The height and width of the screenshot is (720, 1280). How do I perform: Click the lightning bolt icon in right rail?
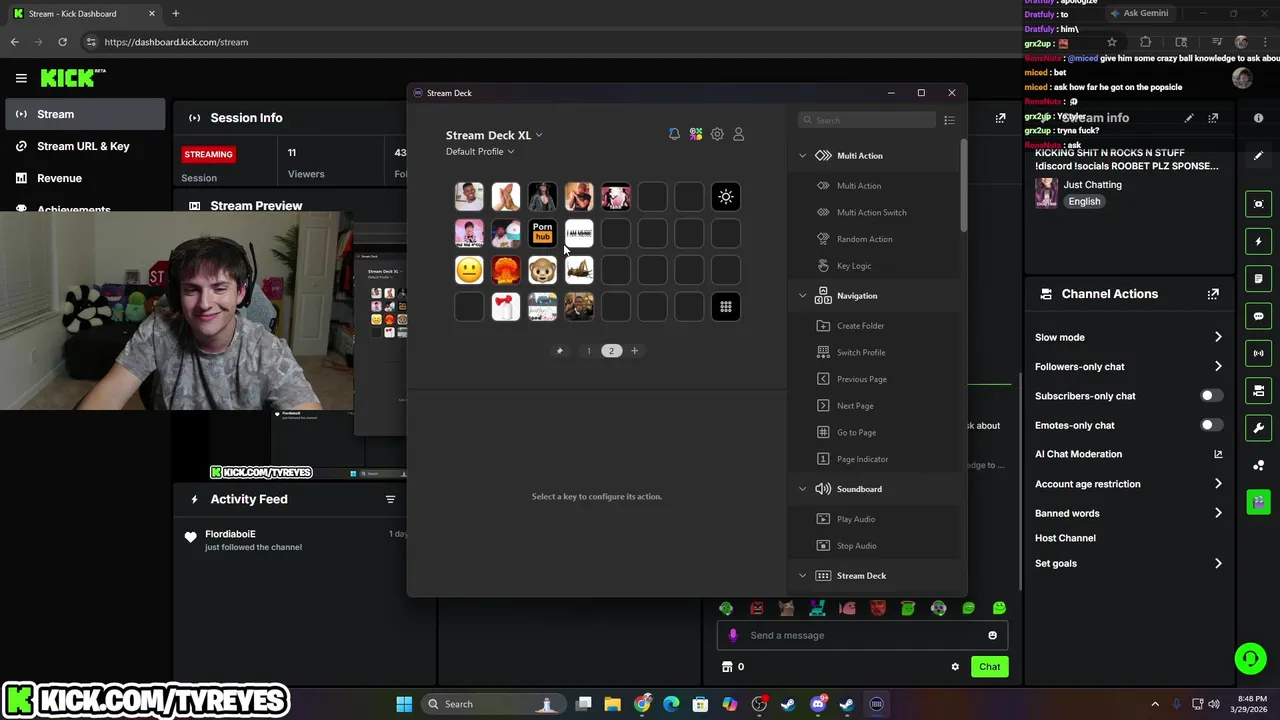[1258, 241]
